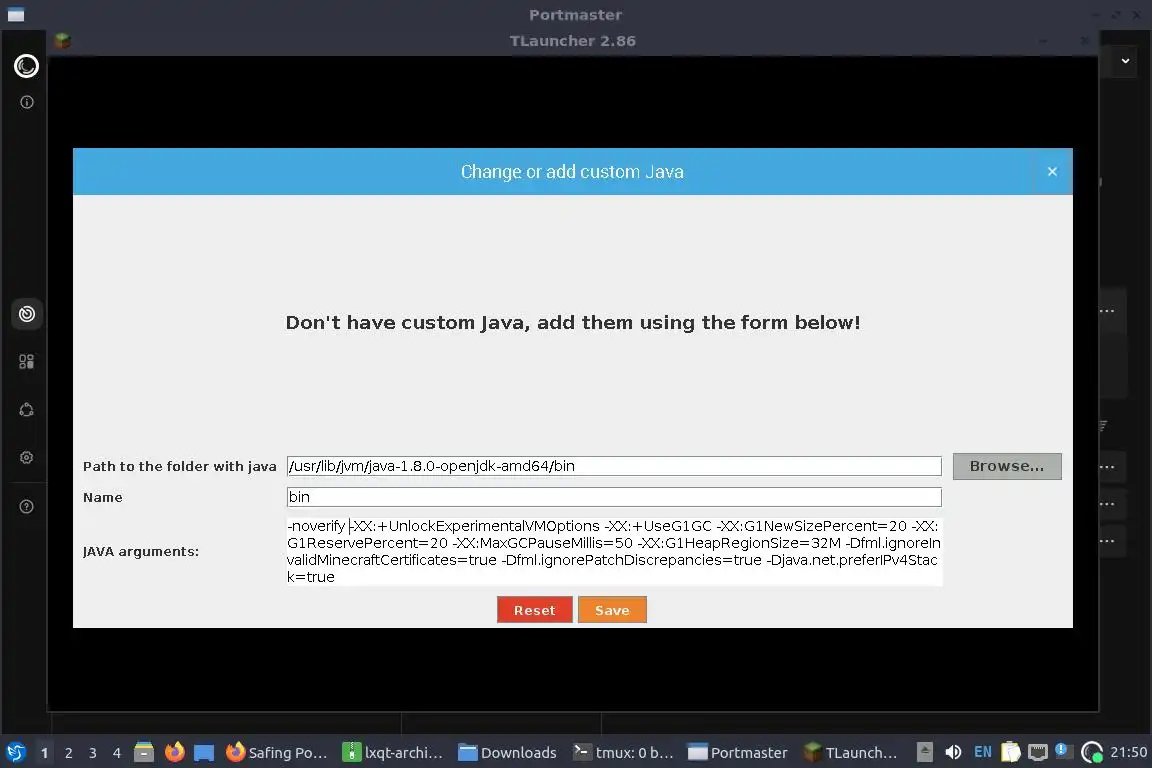Click the Portmaster window menu icon
This screenshot has width=1152, height=768.
coord(15,15)
